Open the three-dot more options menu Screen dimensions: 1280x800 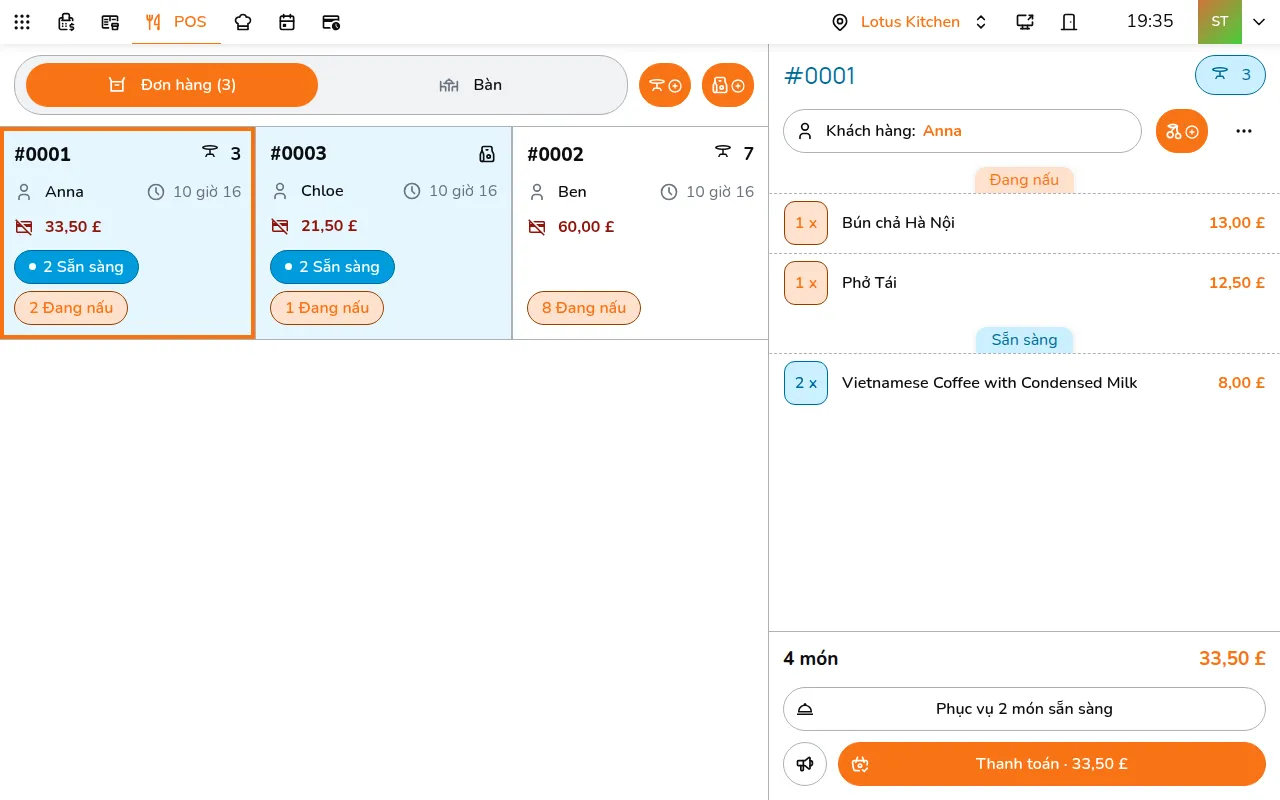tap(1244, 131)
